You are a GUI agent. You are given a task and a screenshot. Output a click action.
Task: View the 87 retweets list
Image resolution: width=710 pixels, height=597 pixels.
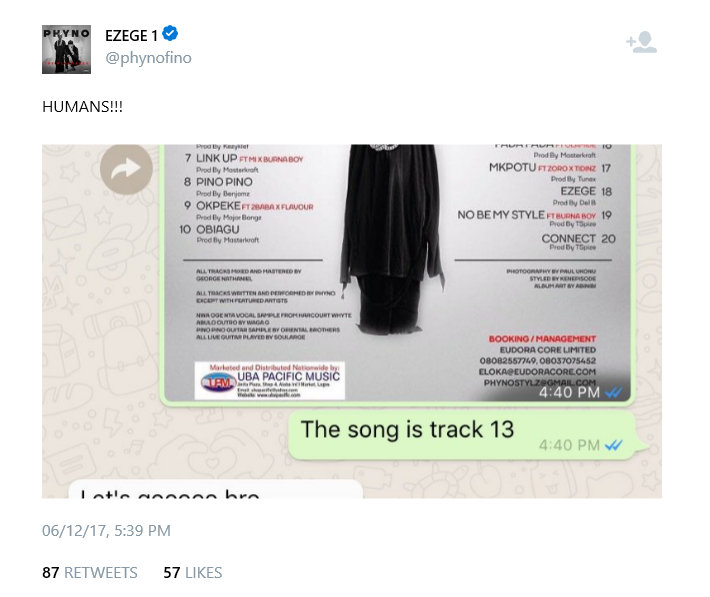pos(90,573)
